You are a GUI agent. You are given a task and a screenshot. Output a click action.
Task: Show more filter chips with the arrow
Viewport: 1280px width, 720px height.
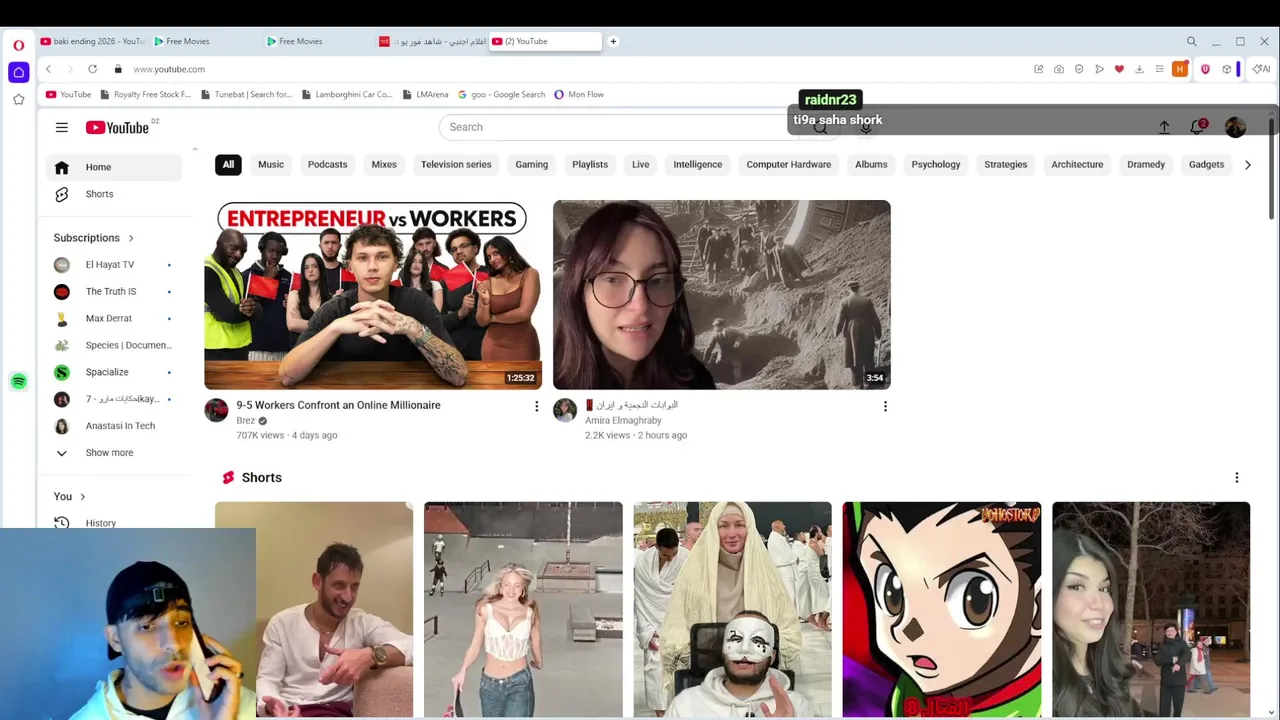pyautogui.click(x=1247, y=165)
